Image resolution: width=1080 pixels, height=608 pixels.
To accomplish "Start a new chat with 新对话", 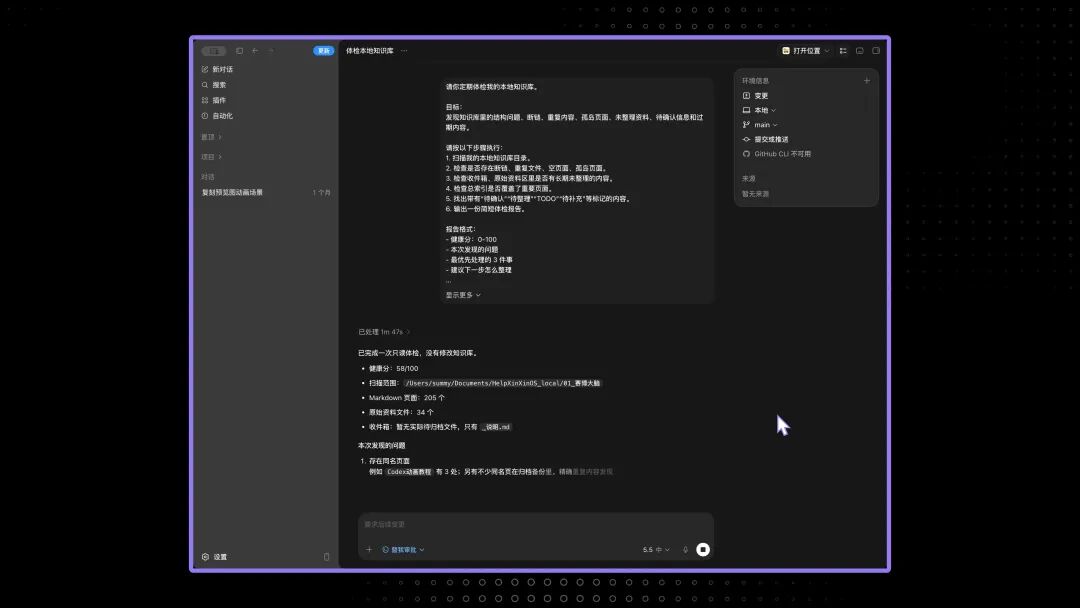I will point(218,70).
